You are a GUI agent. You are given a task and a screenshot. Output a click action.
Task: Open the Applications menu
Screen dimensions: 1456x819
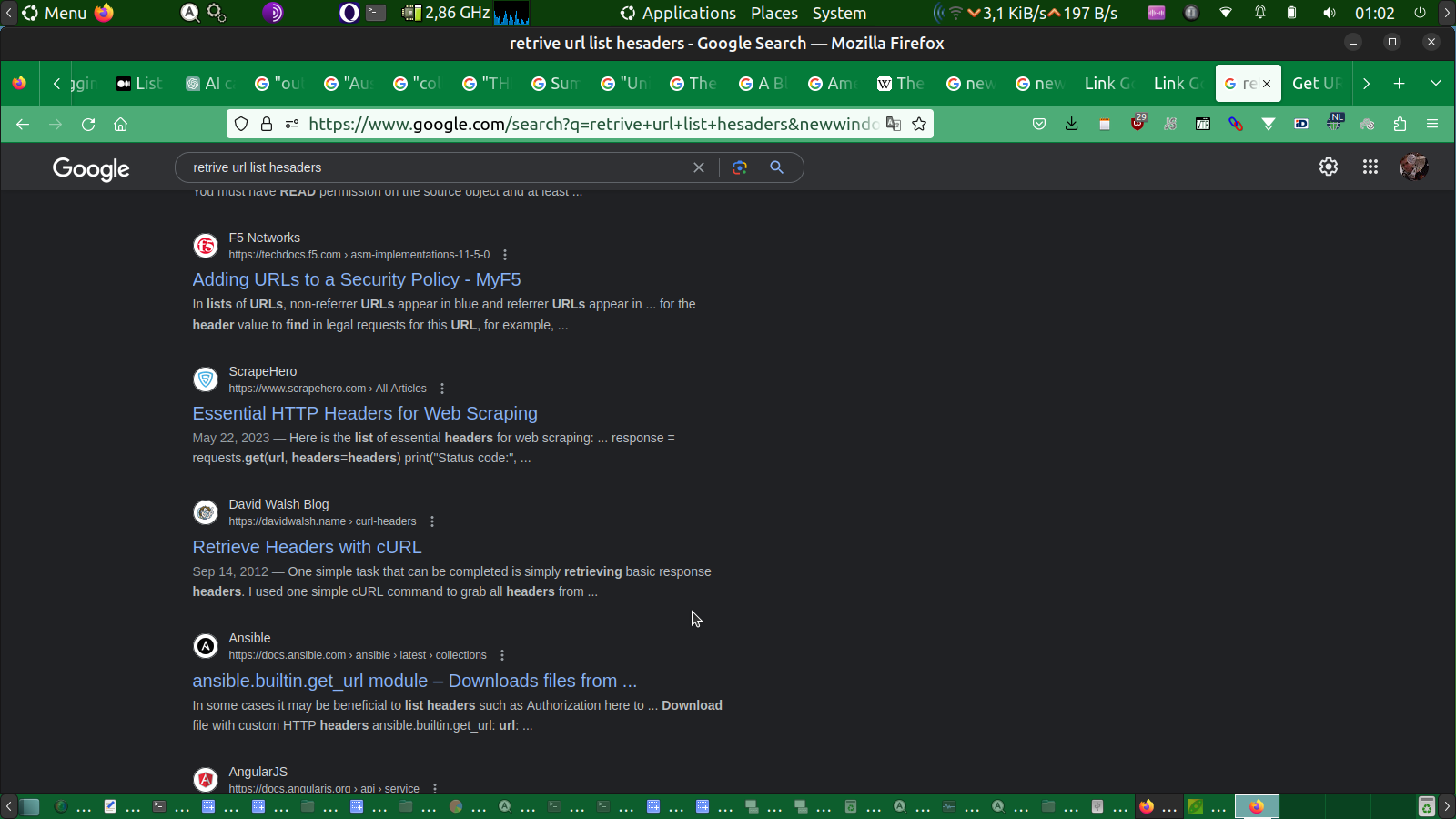click(679, 13)
